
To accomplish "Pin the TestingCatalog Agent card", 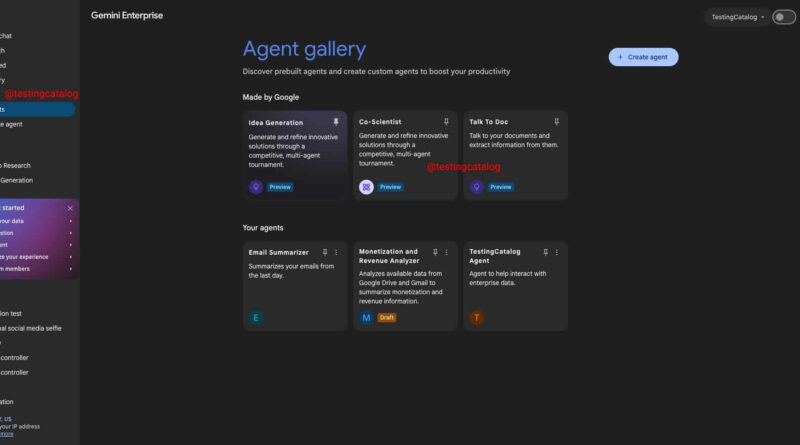I will tap(545, 252).
